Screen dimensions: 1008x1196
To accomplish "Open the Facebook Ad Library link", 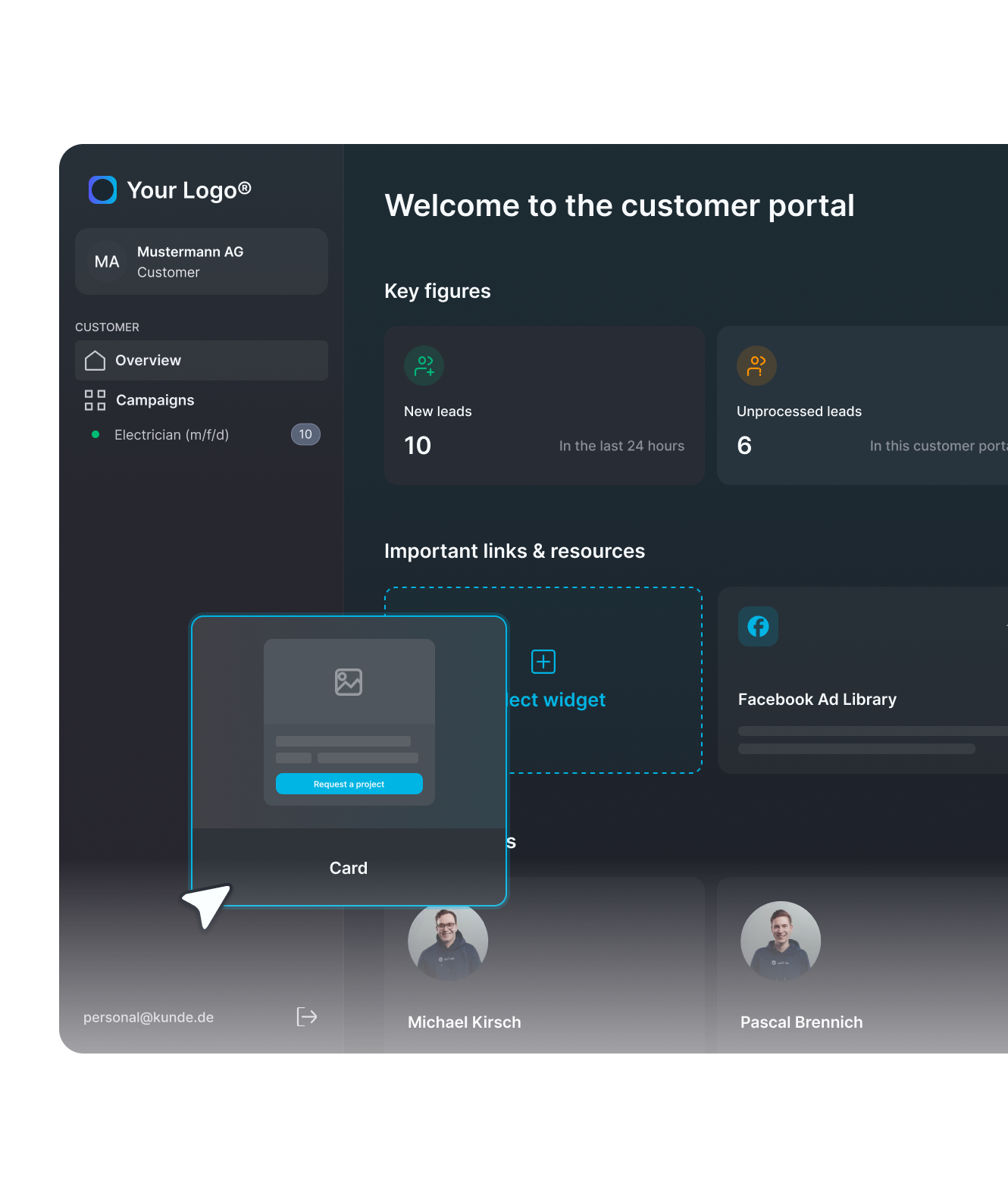I will (817, 699).
